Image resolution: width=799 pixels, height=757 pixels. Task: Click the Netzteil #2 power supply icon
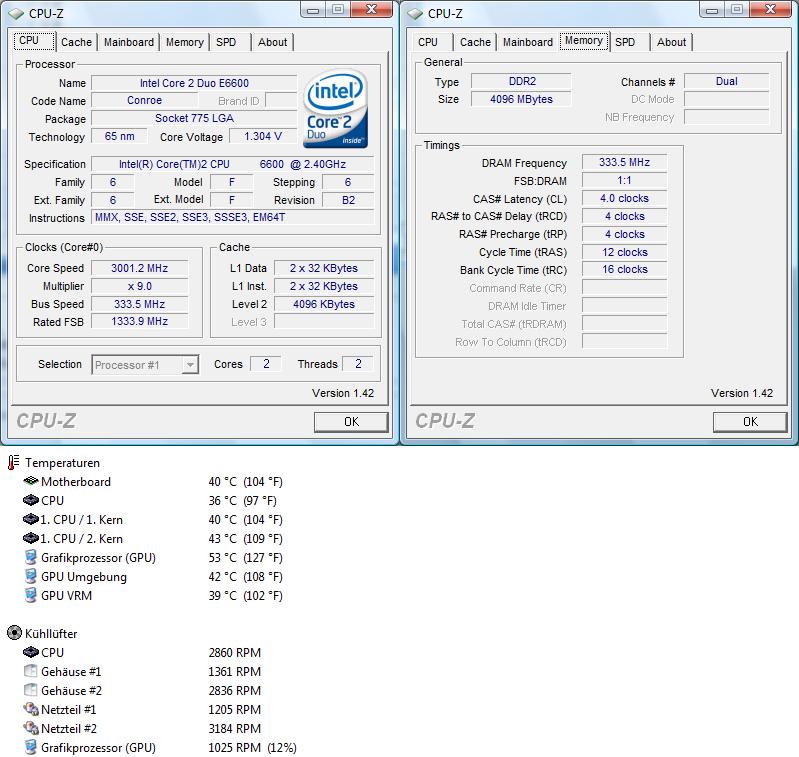pyautogui.click(x=31, y=728)
